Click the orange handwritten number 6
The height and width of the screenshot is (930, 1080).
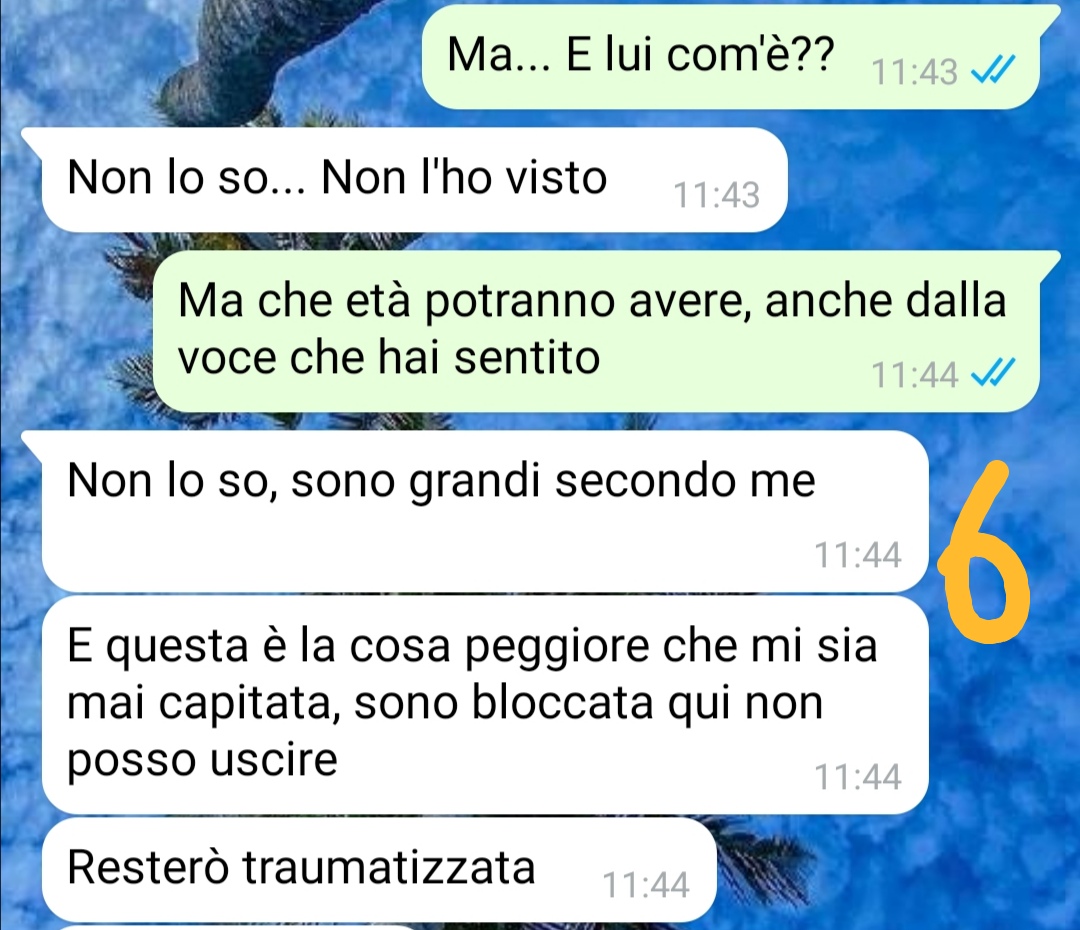pos(983,551)
